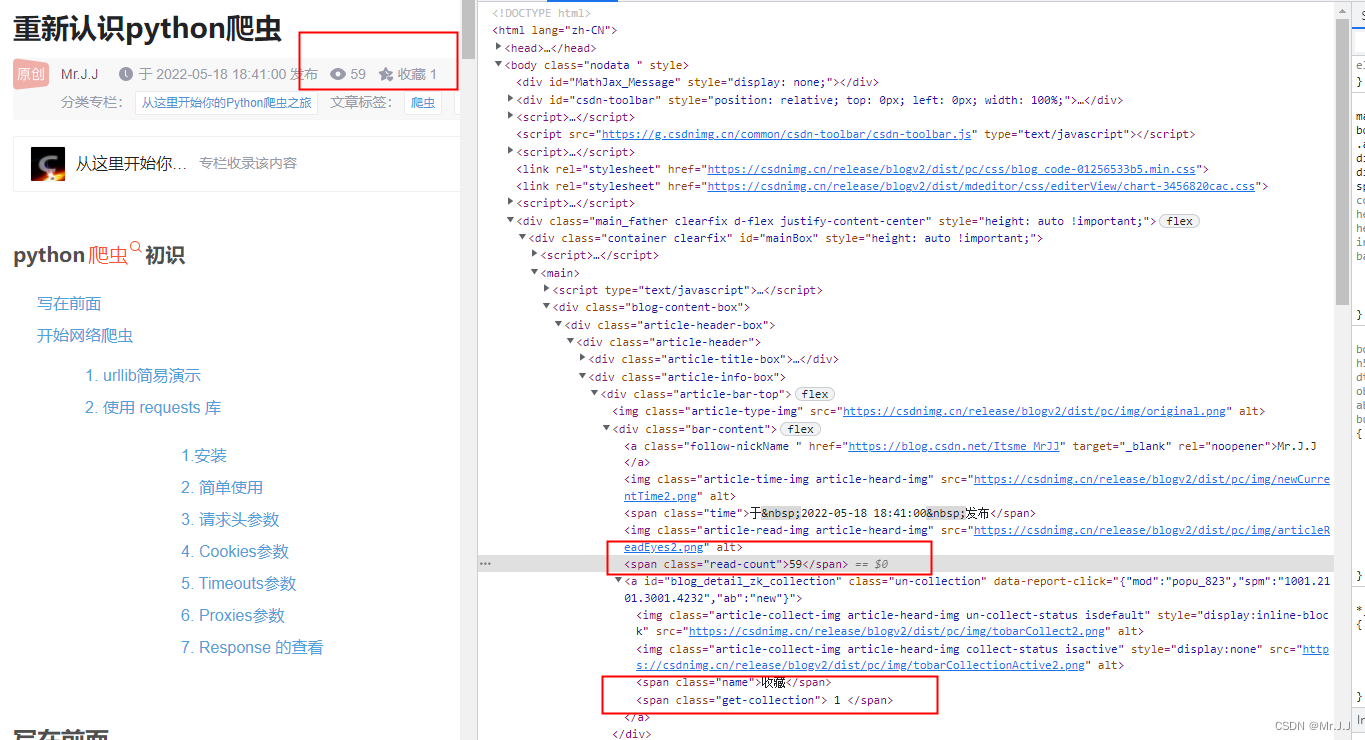Toggle the flex badge on bar-content div

[x=801, y=429]
